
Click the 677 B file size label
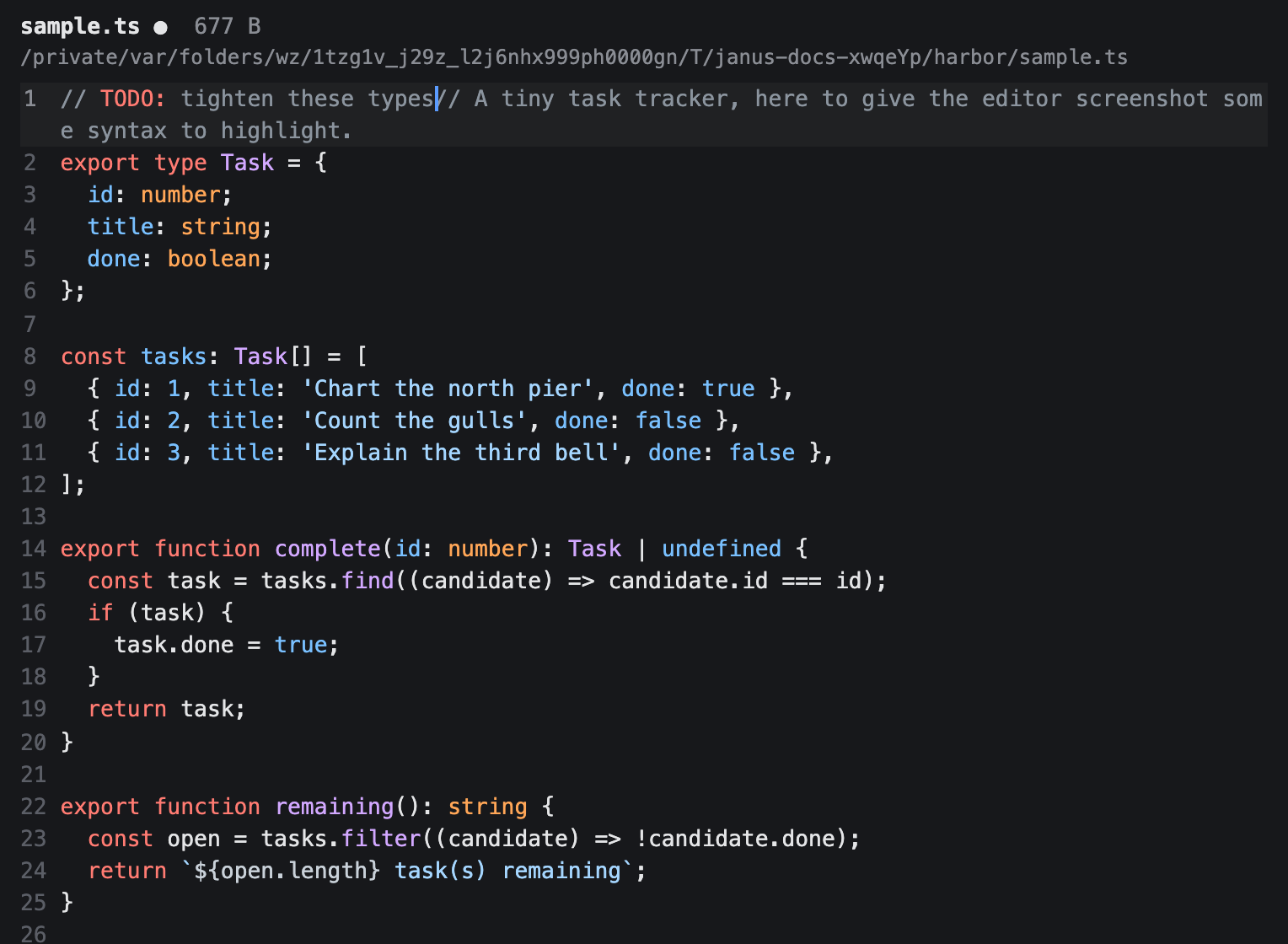(227, 26)
